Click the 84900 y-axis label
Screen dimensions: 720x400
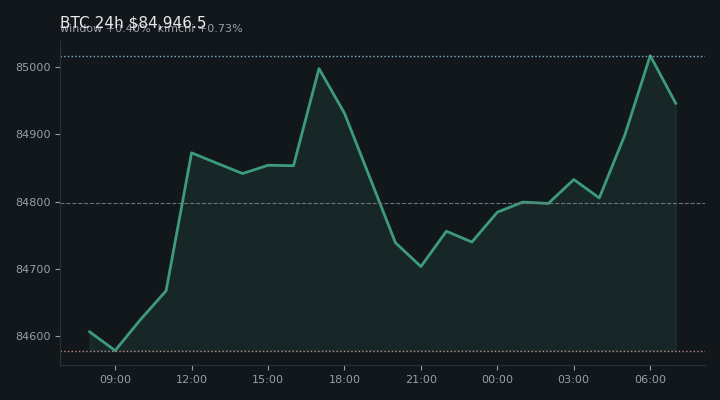tap(33, 135)
